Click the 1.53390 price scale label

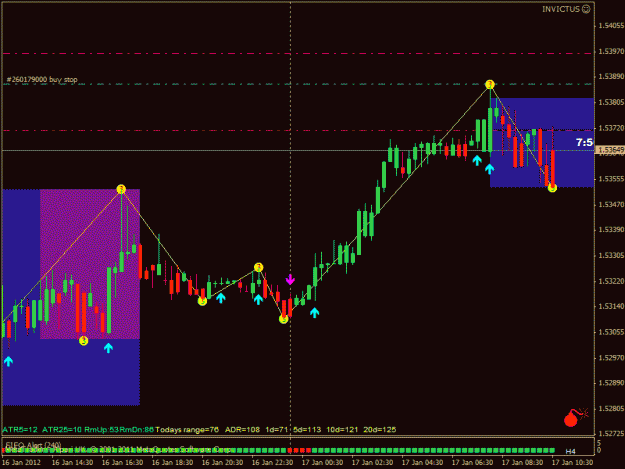[x=611, y=230]
